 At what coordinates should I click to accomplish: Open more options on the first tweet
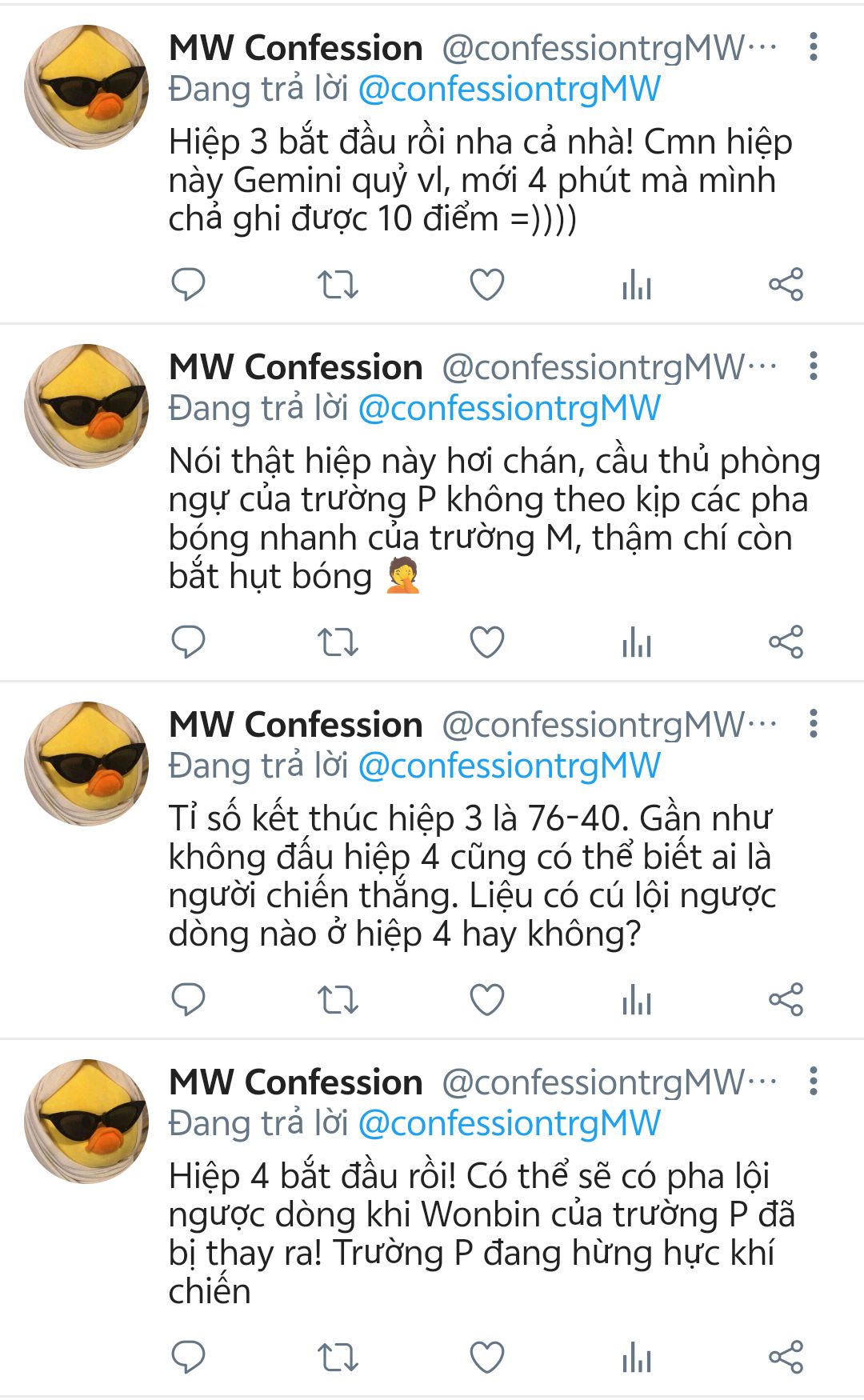pyautogui.click(x=814, y=47)
